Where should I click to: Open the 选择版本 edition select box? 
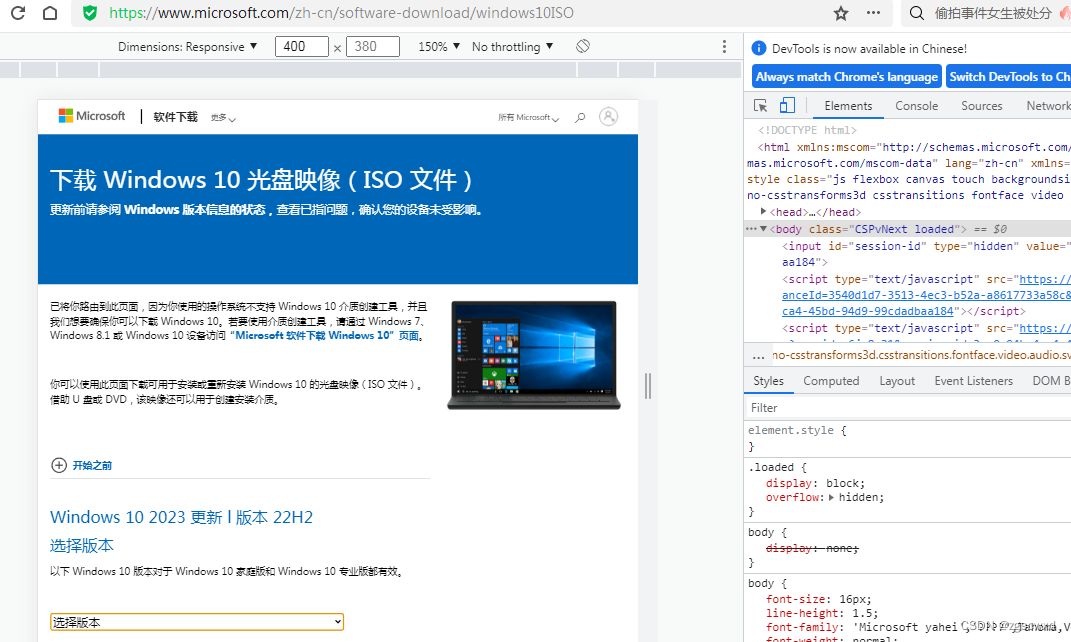[x=197, y=622]
